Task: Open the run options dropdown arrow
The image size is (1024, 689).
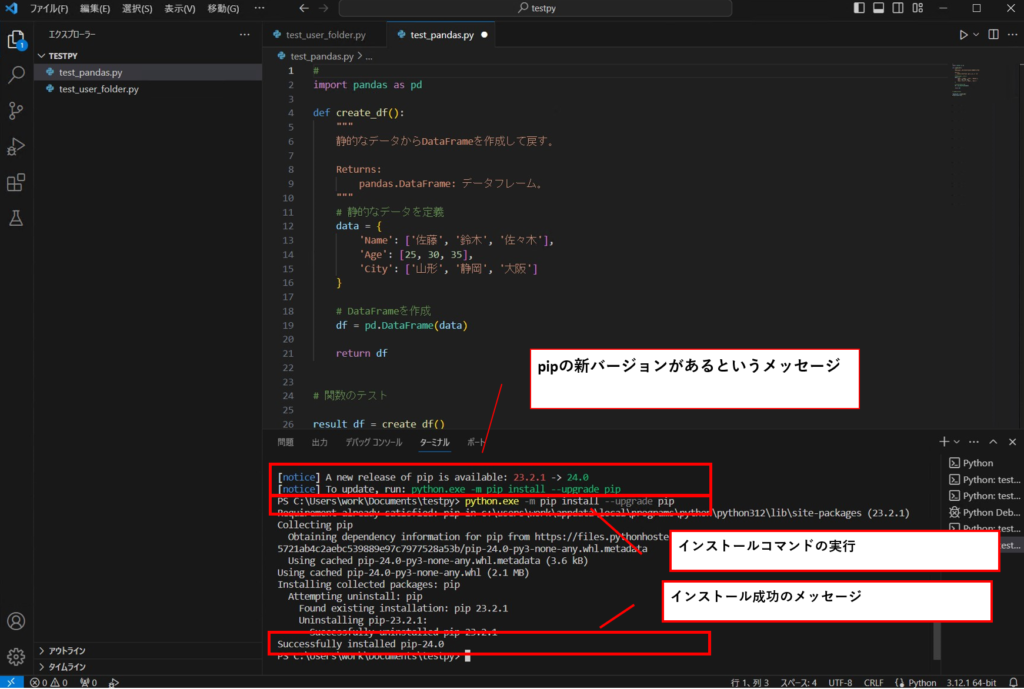Action: coord(976,35)
